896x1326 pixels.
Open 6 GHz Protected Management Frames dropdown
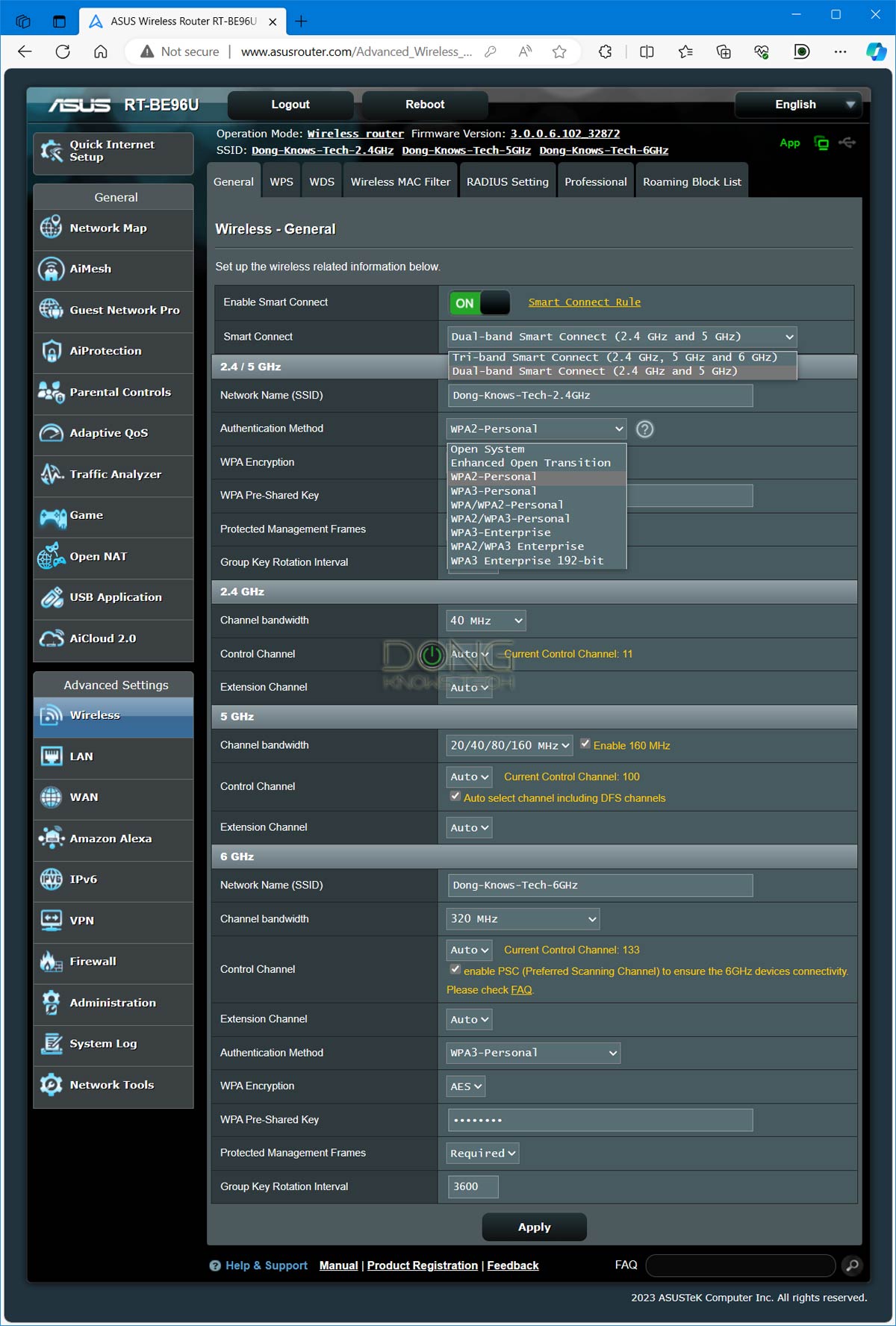[483, 1154]
